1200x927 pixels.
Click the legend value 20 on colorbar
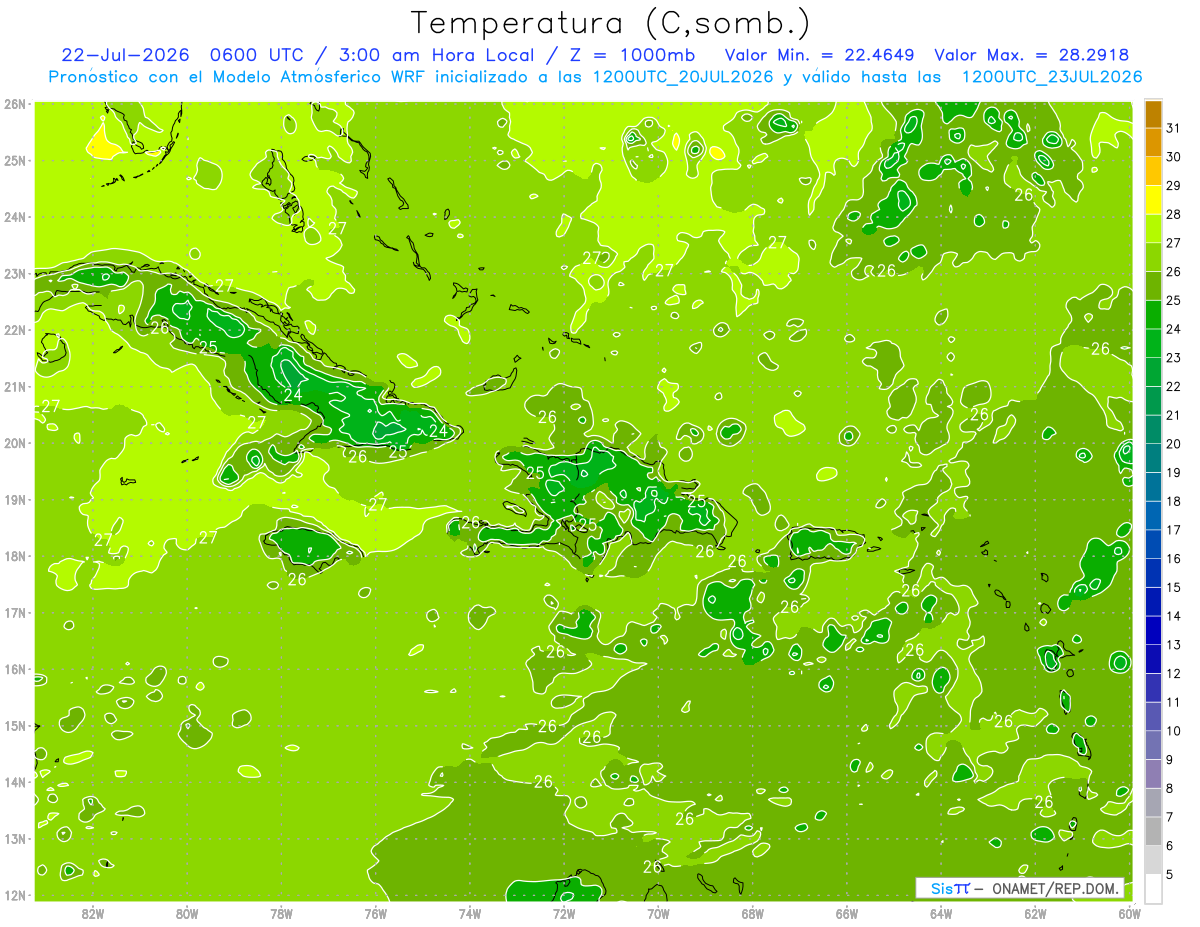pyautogui.click(x=1174, y=444)
